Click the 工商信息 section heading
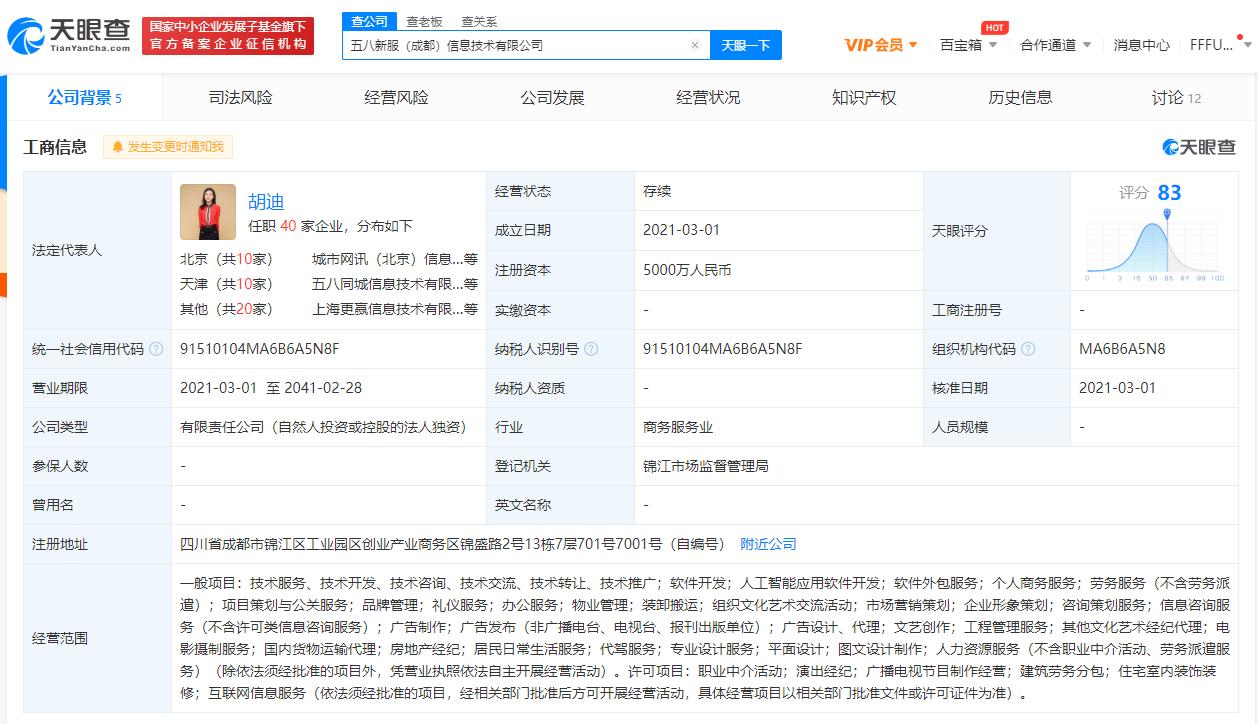 (x=55, y=147)
